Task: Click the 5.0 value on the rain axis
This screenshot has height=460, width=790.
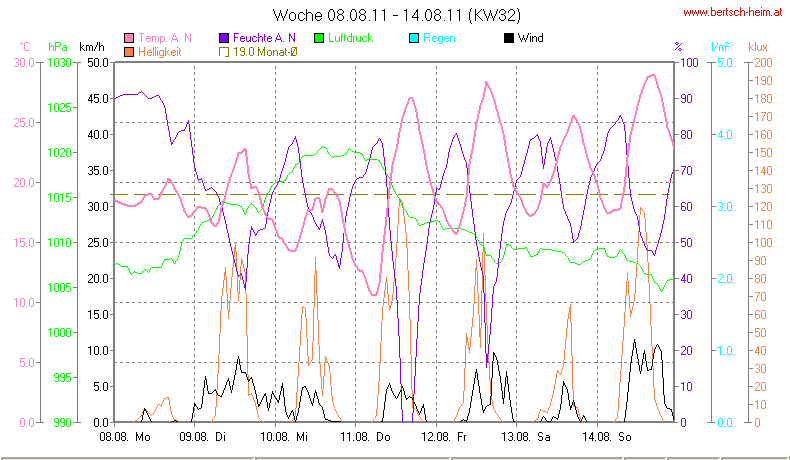Action: (725, 62)
